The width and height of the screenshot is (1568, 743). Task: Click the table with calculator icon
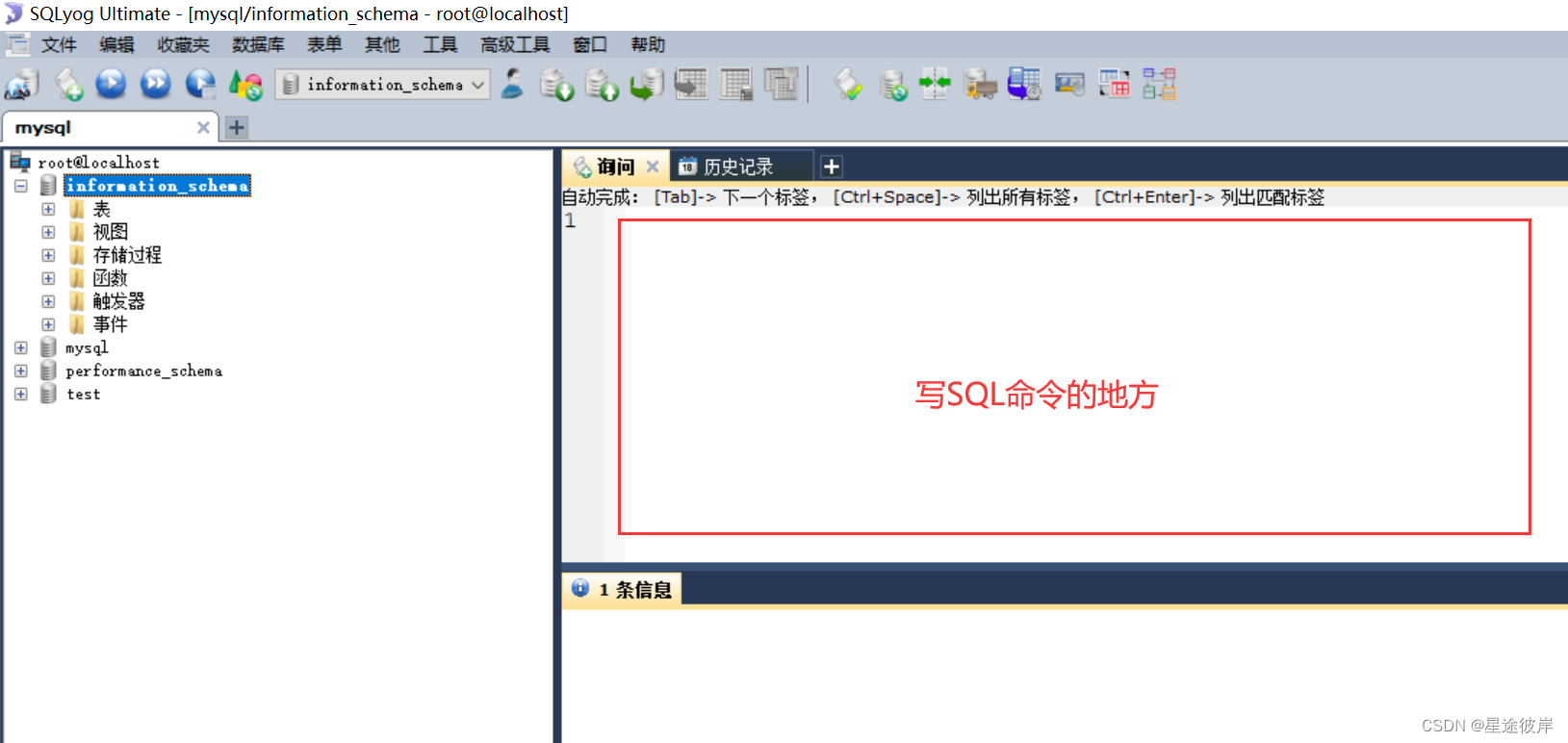coord(736,85)
